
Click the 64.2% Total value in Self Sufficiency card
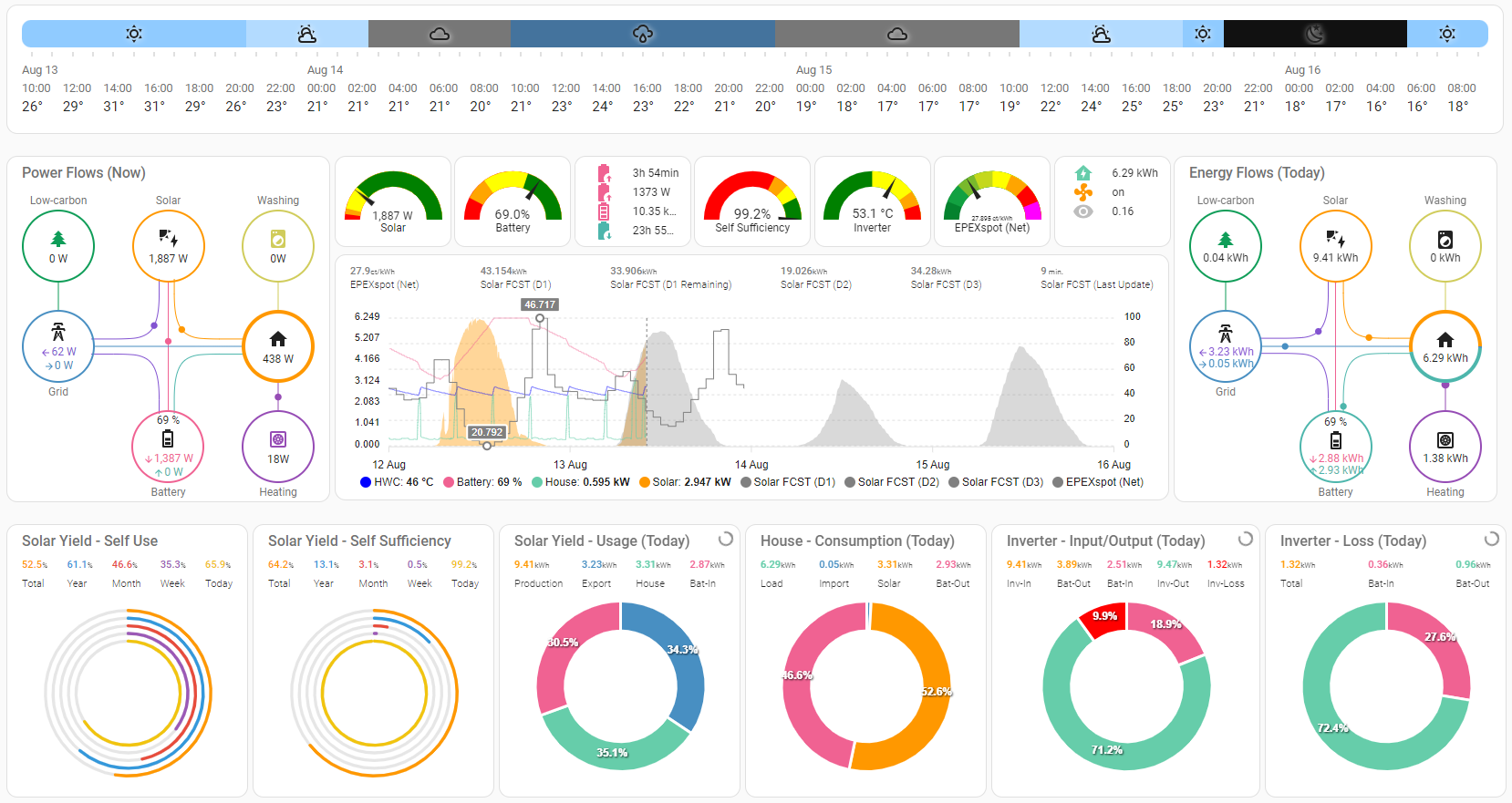click(x=281, y=564)
